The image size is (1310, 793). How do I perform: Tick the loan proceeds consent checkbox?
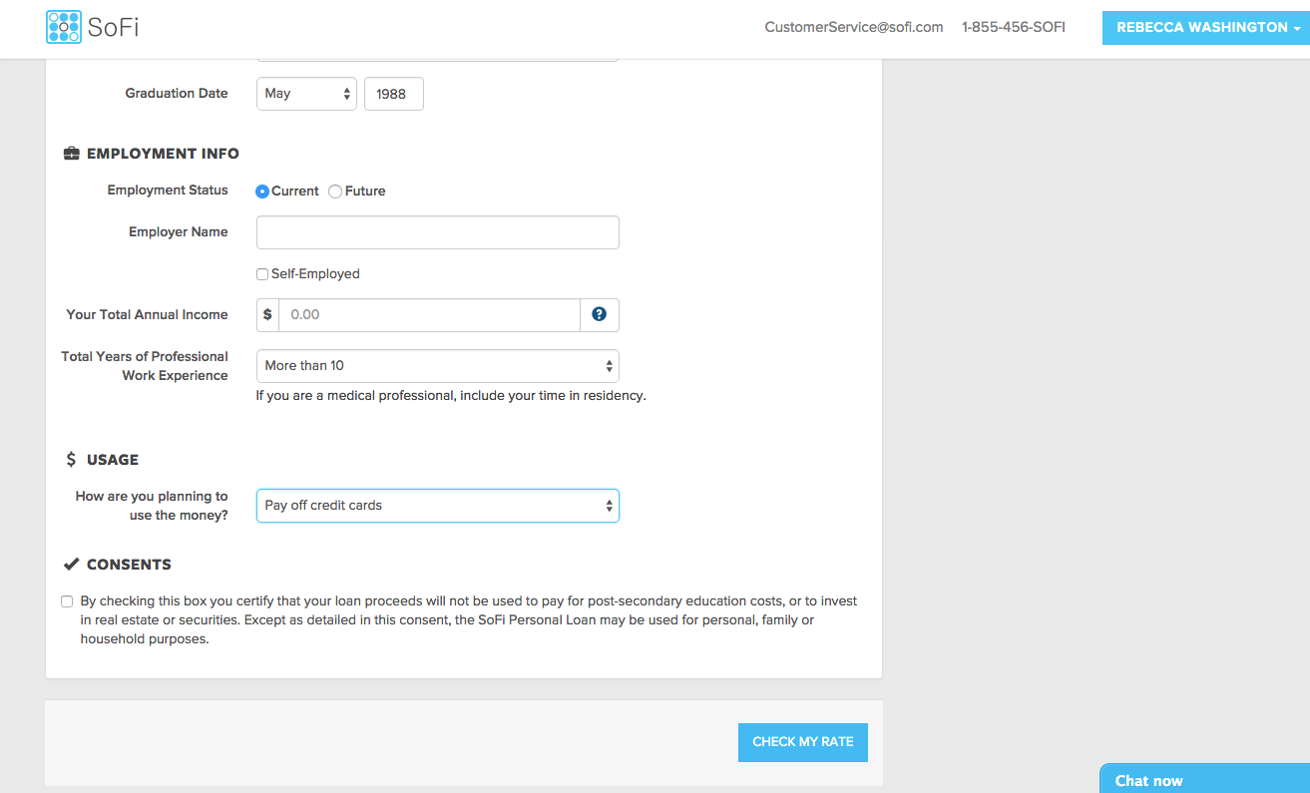point(67,602)
